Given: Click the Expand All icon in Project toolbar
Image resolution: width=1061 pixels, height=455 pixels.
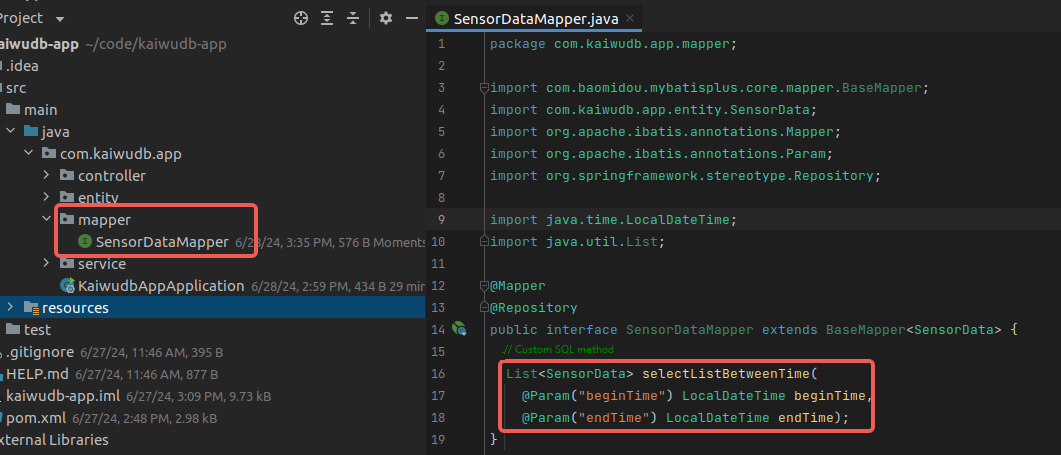Looking at the screenshot, I should coord(327,18).
